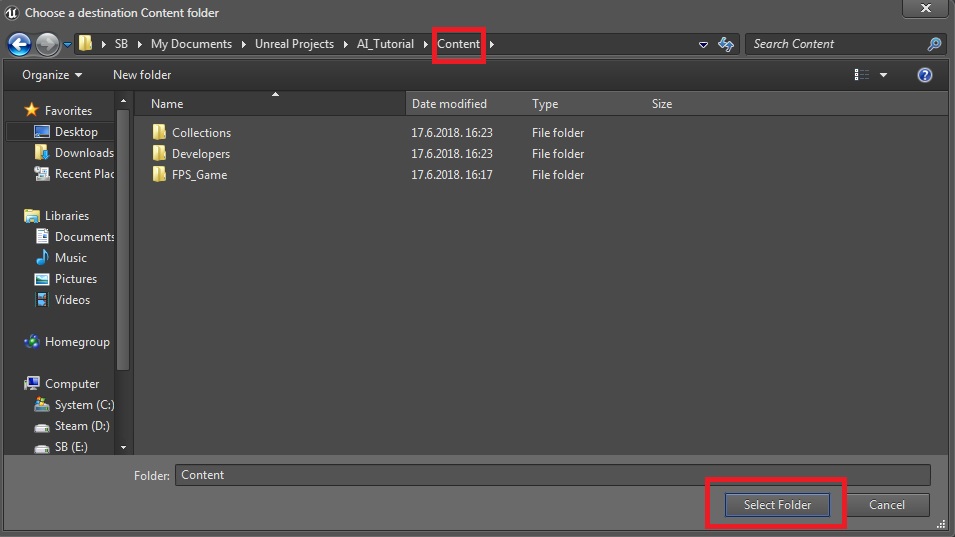Click the change view icon

click(x=862, y=75)
